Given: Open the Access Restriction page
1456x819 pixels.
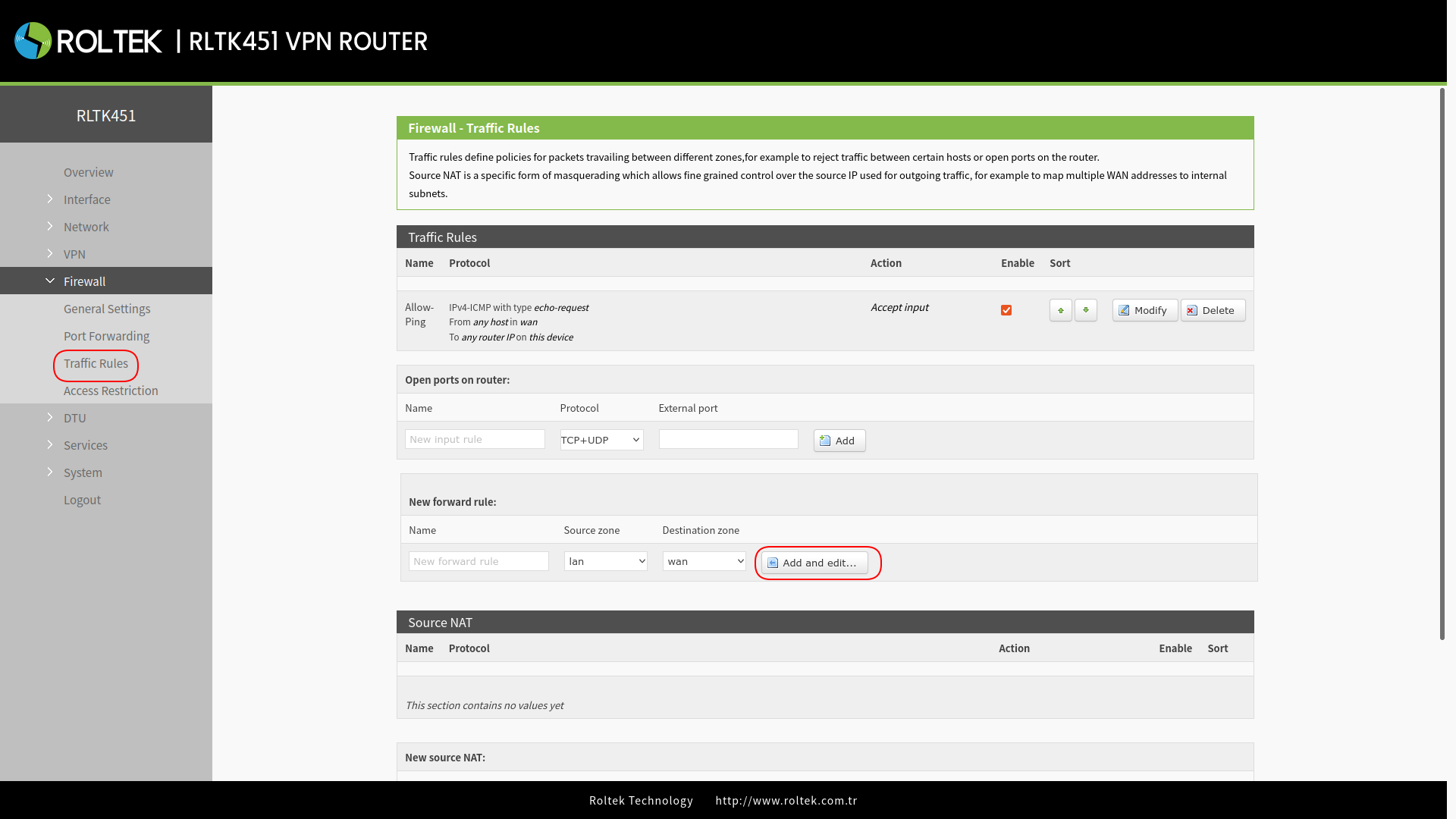Looking at the screenshot, I should coord(110,391).
